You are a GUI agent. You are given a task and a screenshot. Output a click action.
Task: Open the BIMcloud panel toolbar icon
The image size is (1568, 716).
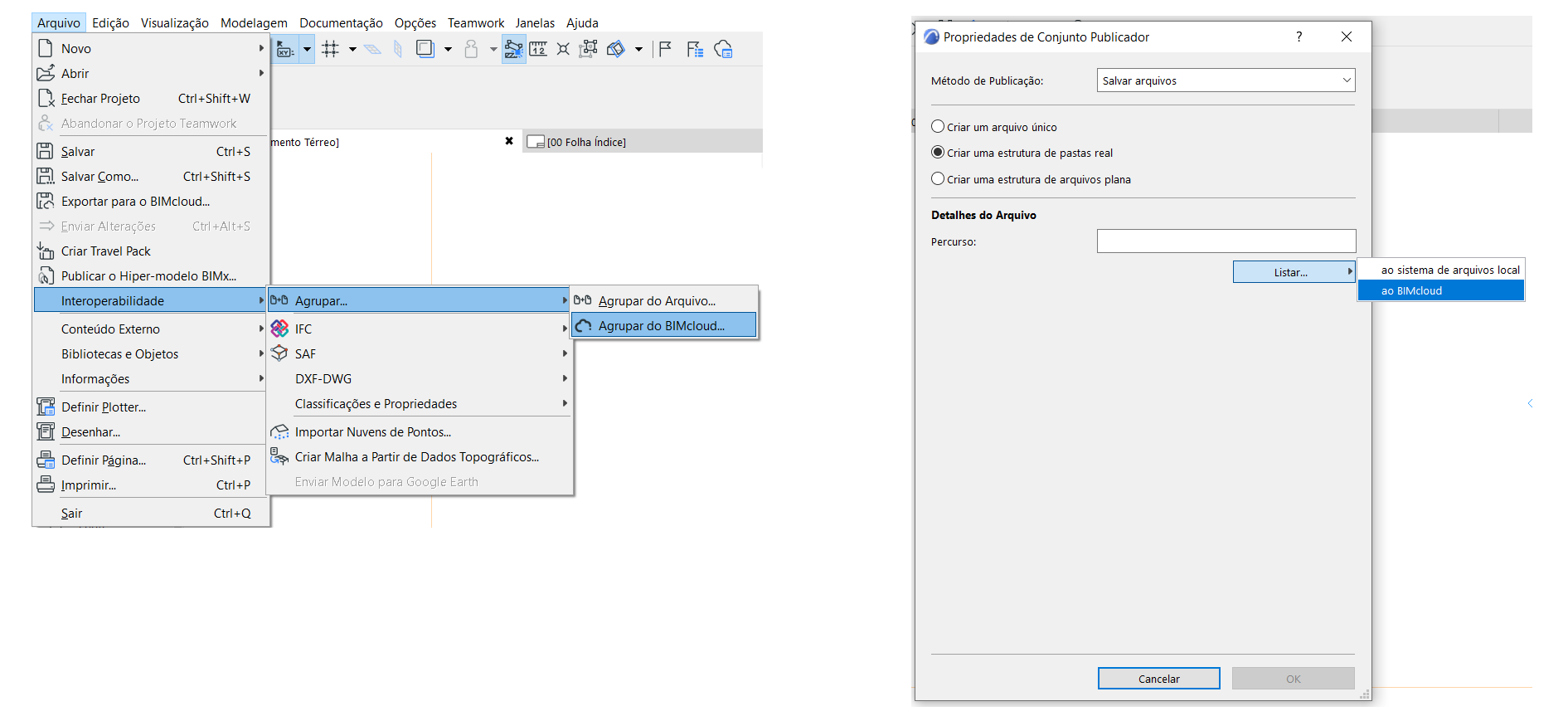pyautogui.click(x=723, y=50)
